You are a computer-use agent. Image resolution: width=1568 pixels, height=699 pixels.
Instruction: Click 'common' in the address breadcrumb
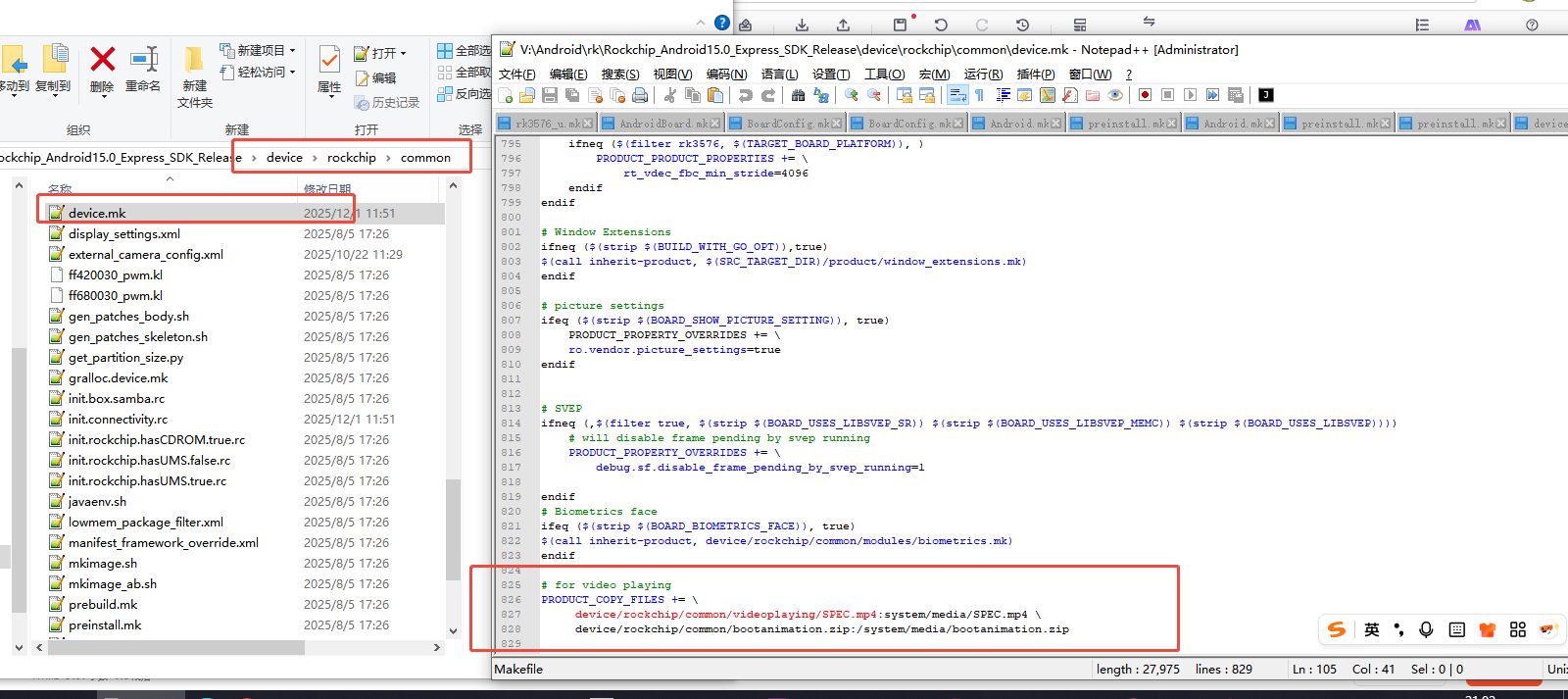425,158
